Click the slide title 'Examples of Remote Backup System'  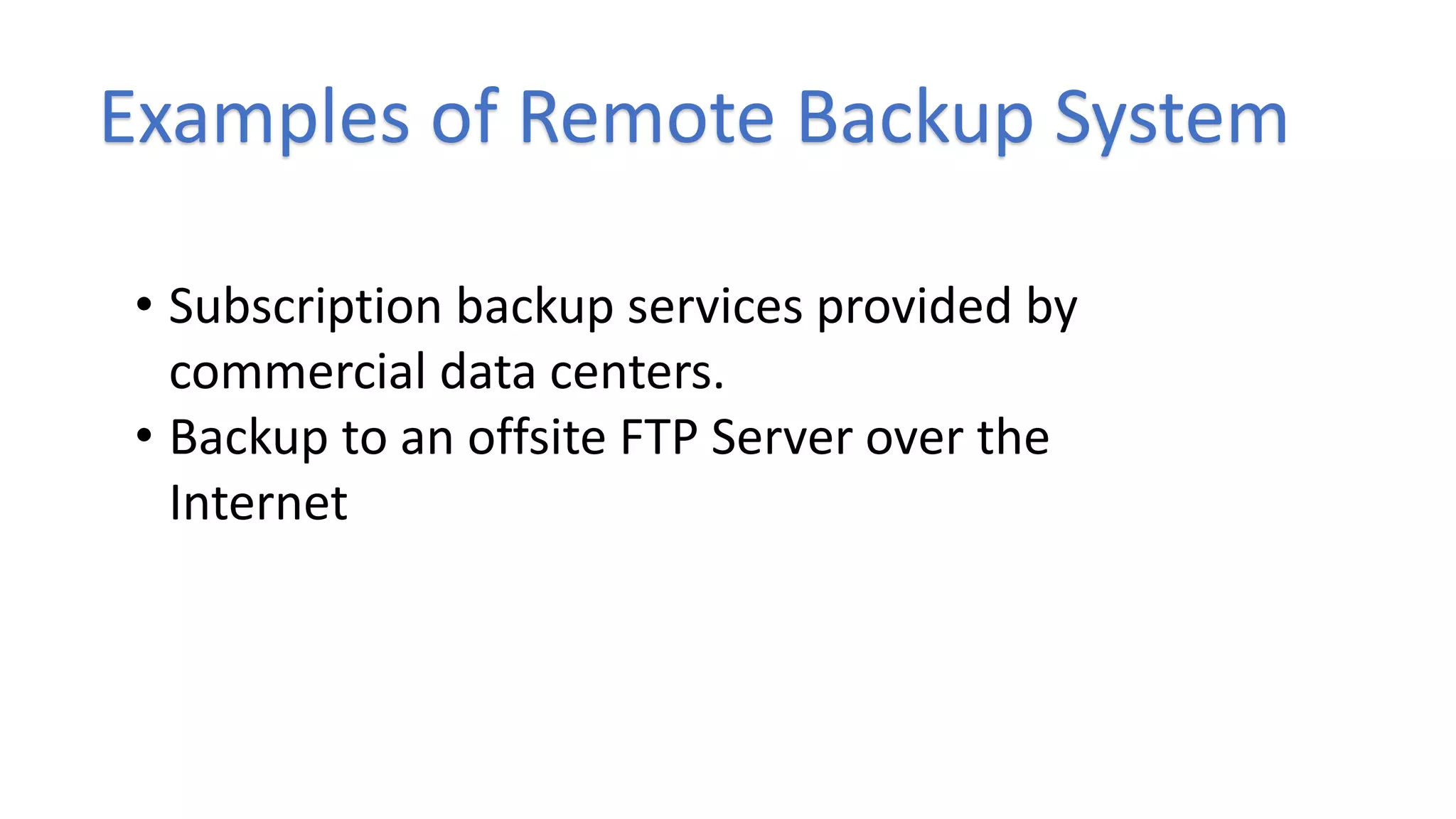tap(694, 117)
